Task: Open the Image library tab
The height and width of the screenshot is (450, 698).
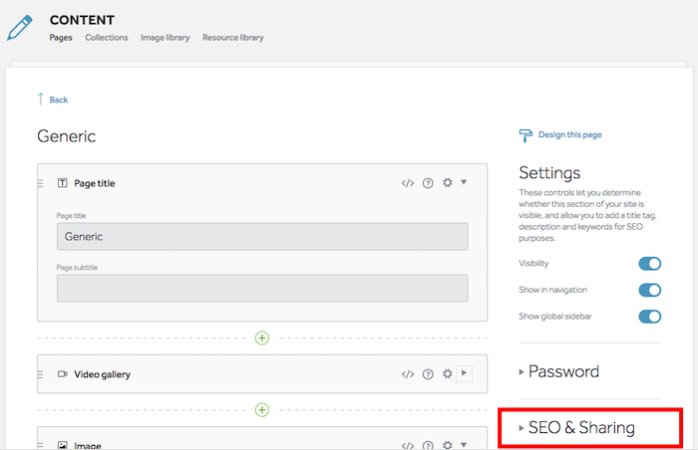Action: pos(165,38)
